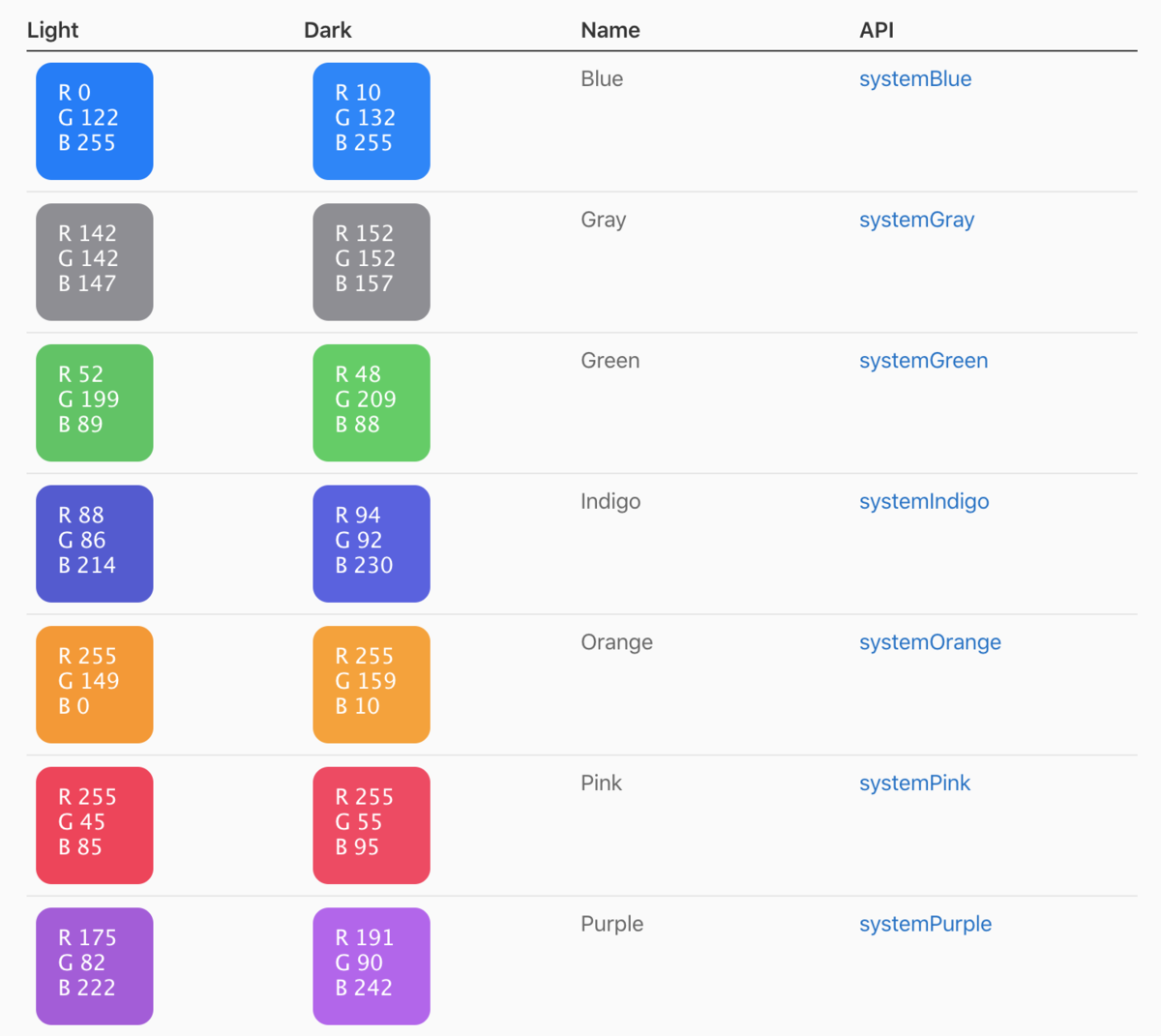Select the dark Gray swatch R 152
The image size is (1161, 1036).
372,262
